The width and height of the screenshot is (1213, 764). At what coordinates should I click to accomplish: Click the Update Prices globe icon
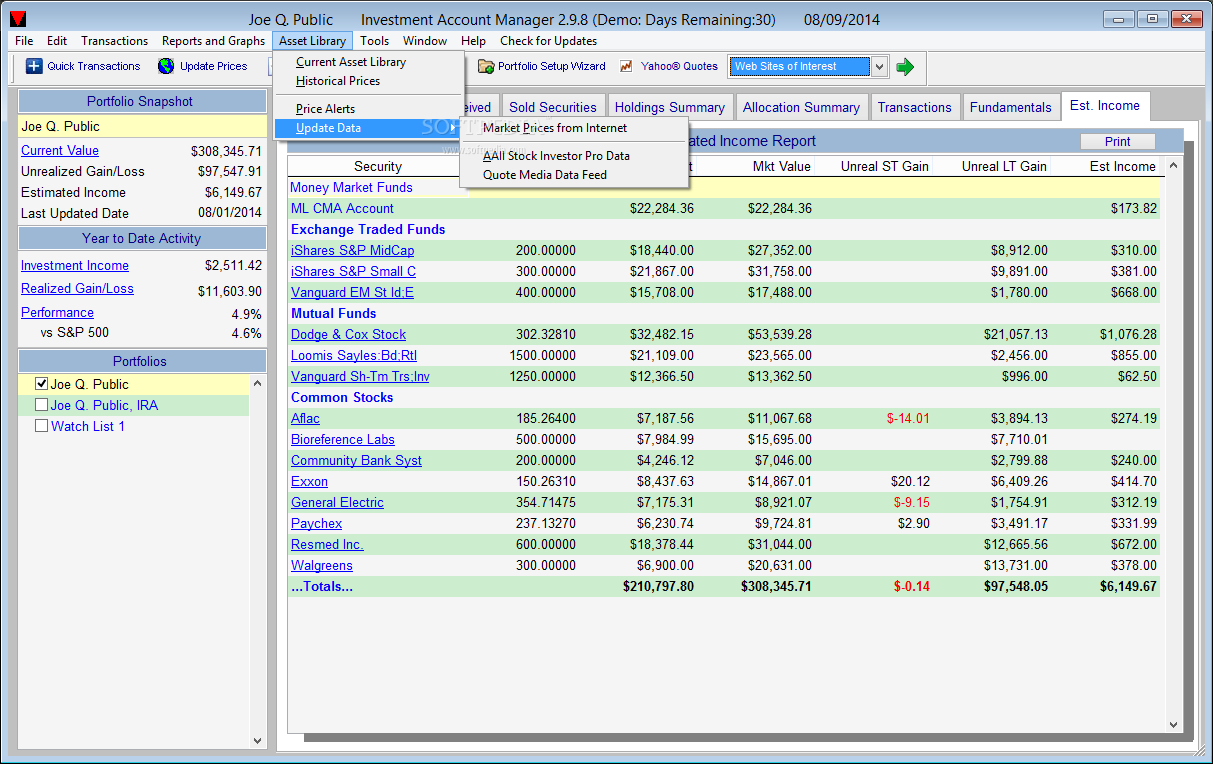click(x=166, y=66)
